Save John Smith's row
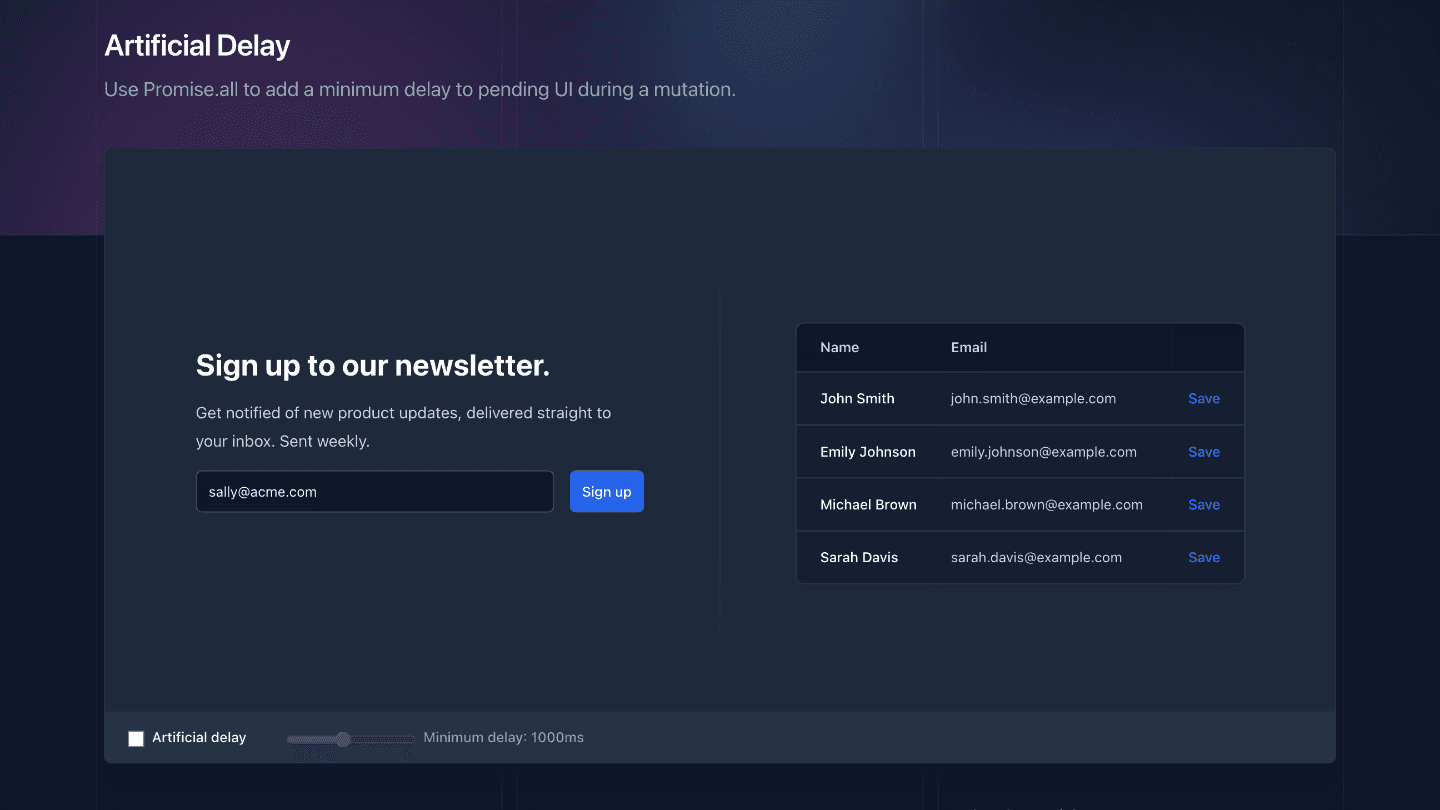 pyautogui.click(x=1203, y=399)
